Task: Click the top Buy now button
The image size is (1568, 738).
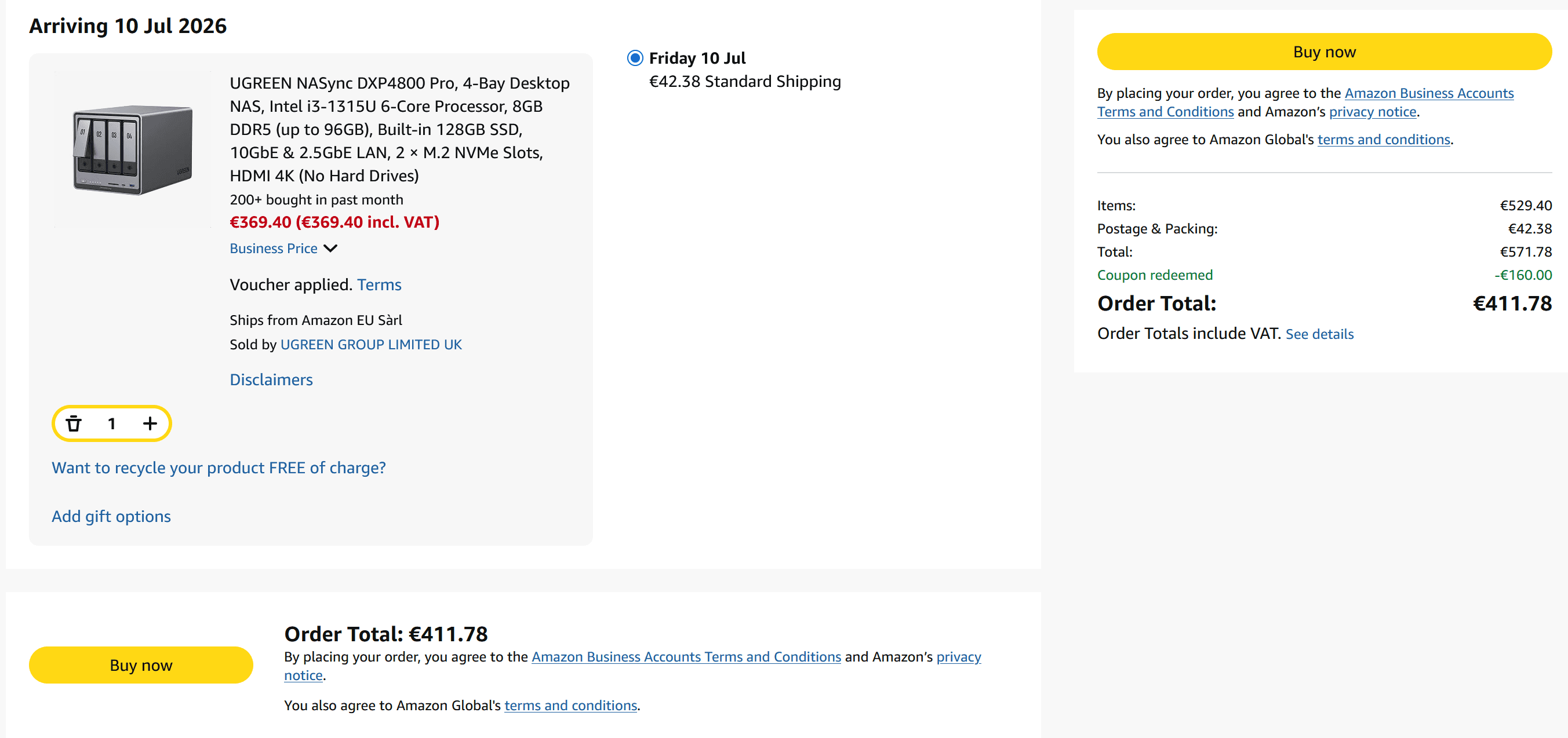Action: click(x=1324, y=52)
